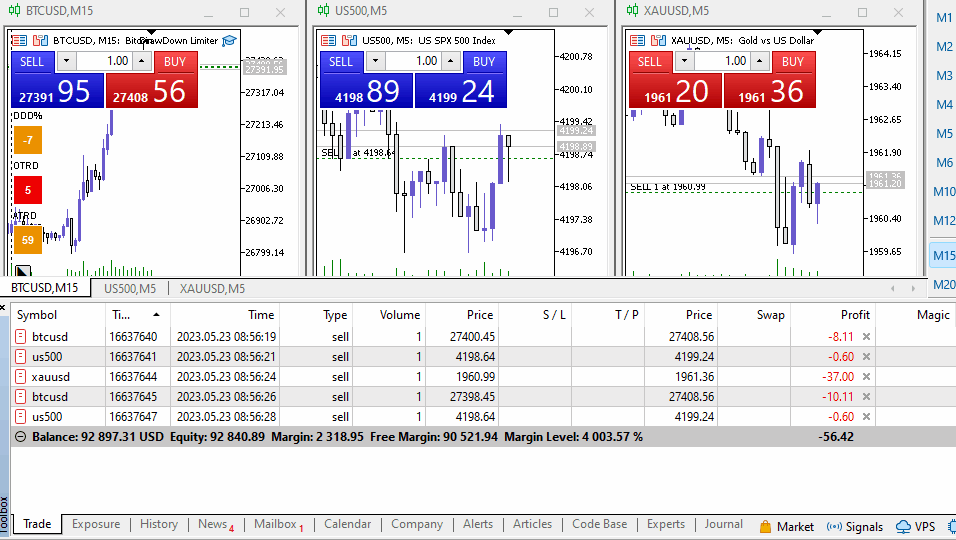Click the first btcusd row sell icon

coord(20,336)
